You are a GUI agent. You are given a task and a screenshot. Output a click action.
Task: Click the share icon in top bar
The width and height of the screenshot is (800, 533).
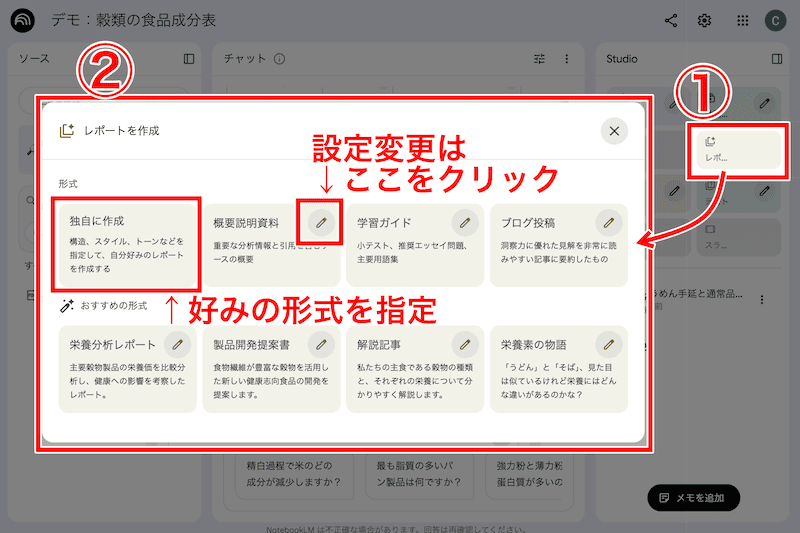click(671, 21)
